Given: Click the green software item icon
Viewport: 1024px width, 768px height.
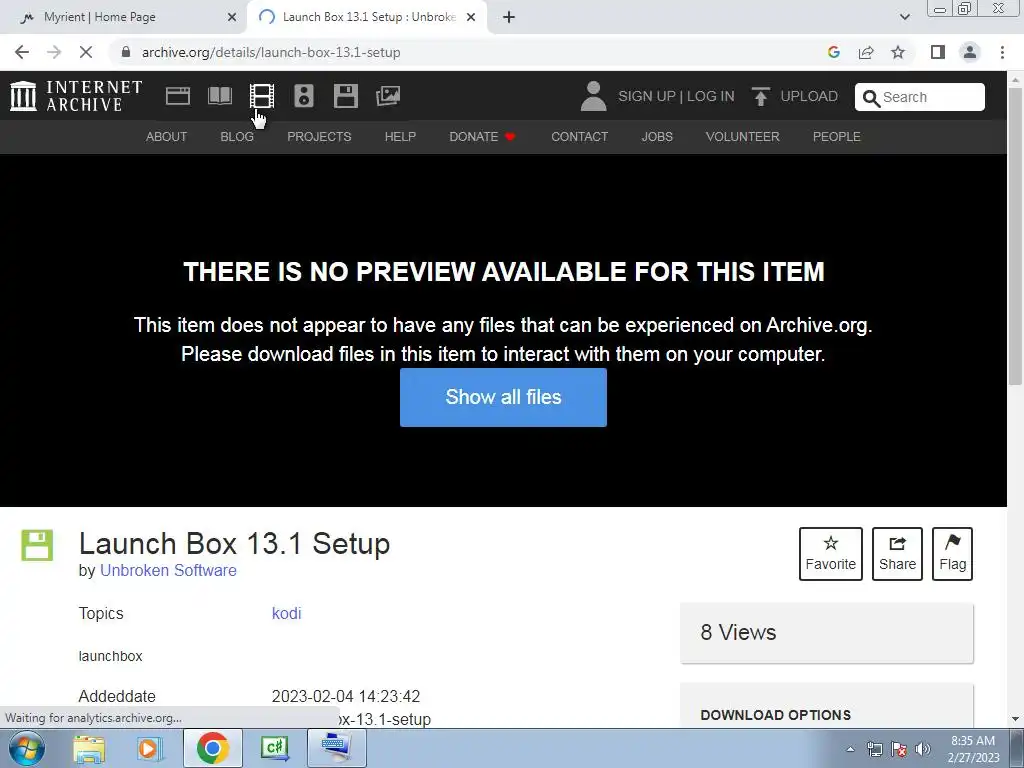Looking at the screenshot, I should pyautogui.click(x=37, y=545).
